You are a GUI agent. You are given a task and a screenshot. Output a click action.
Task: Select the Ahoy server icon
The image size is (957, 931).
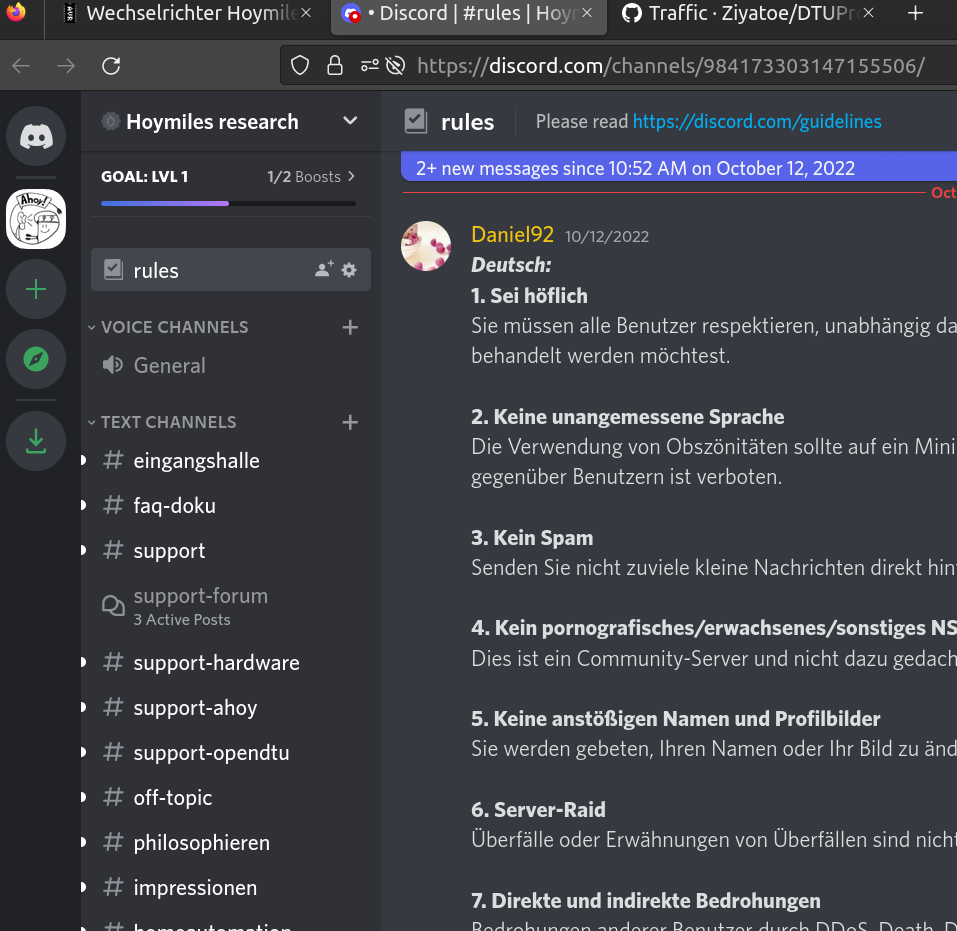pyautogui.click(x=36, y=219)
